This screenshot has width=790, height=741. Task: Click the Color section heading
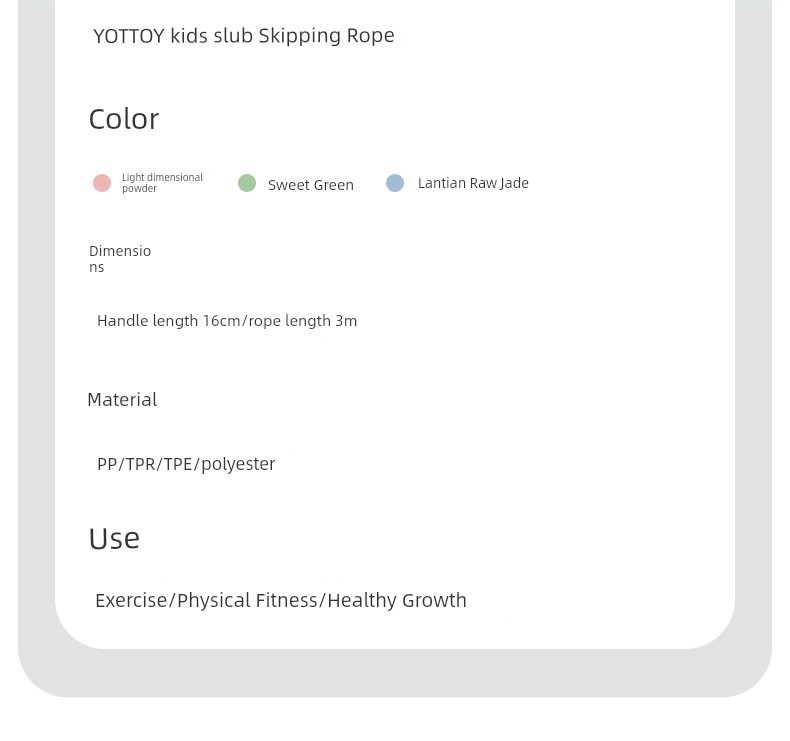pyautogui.click(x=124, y=119)
